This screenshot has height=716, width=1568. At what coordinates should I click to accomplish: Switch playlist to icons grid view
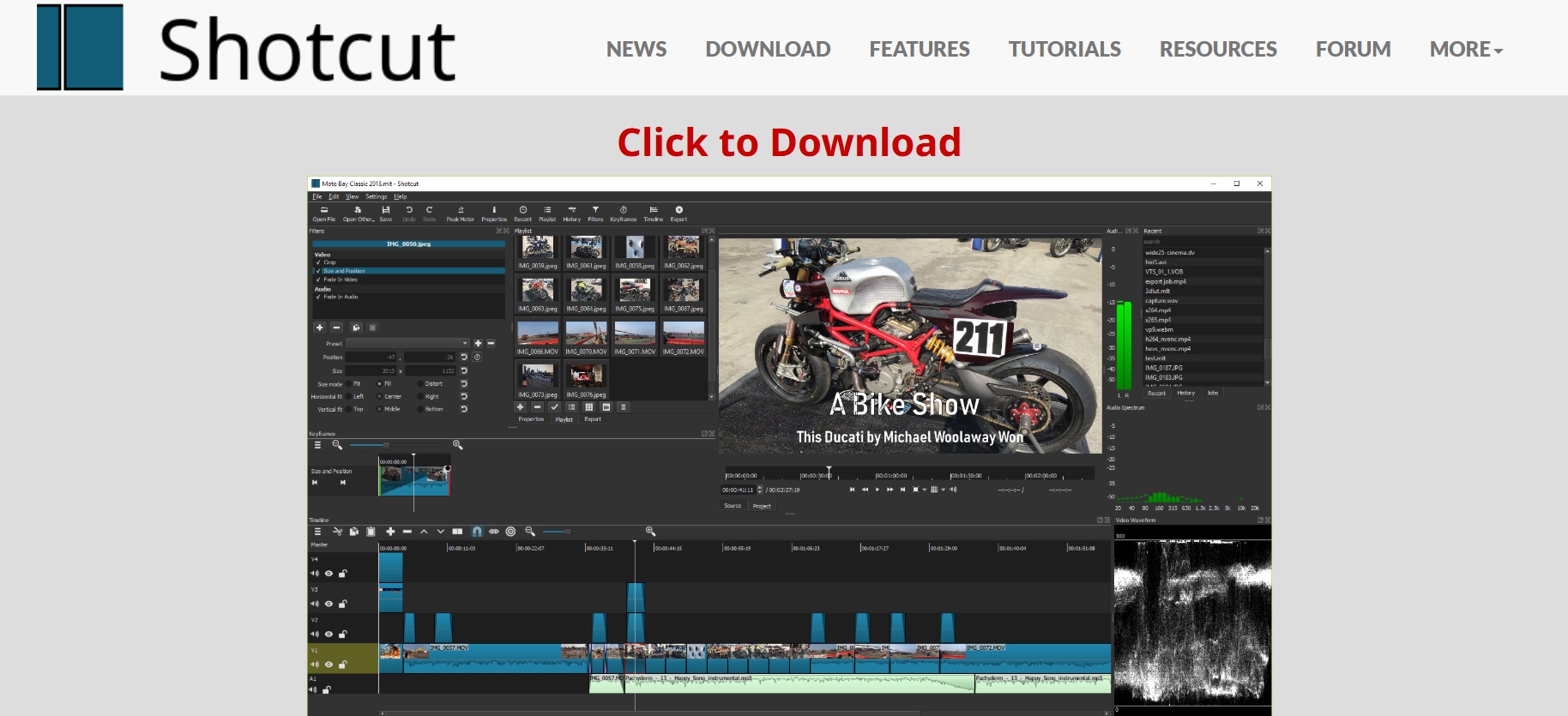click(x=588, y=407)
